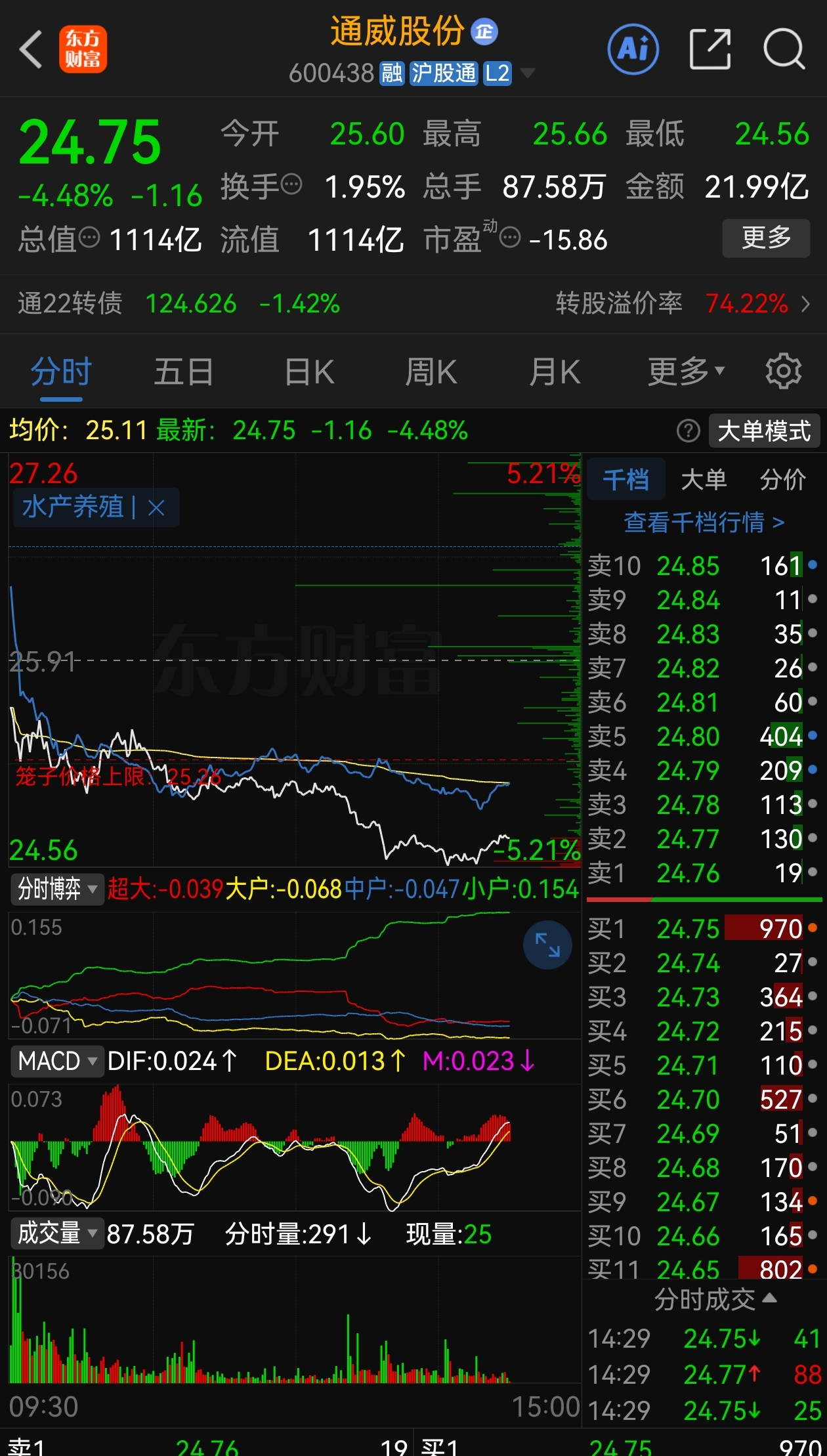The image size is (827, 1456).
Task: Switch to 月K tab
Action: click(555, 372)
